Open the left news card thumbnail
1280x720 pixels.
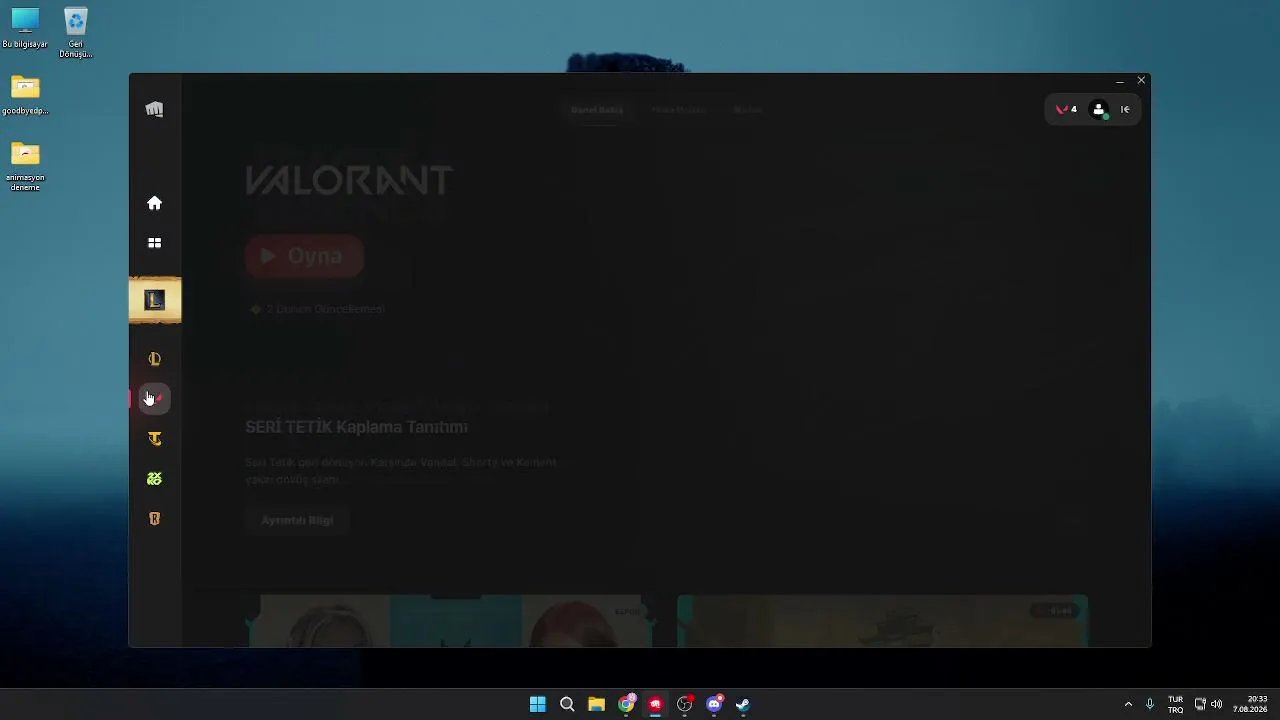(x=450, y=621)
